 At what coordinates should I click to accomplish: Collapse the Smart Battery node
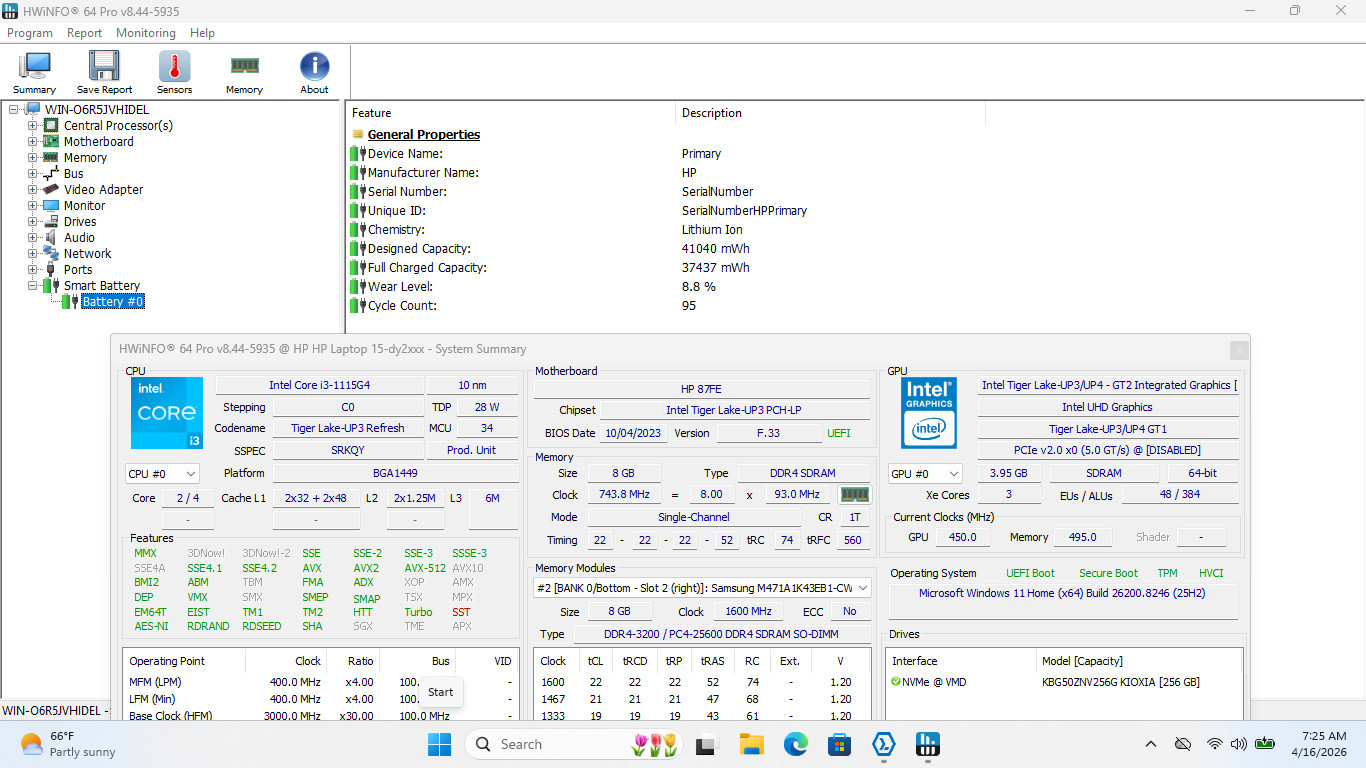(32, 286)
